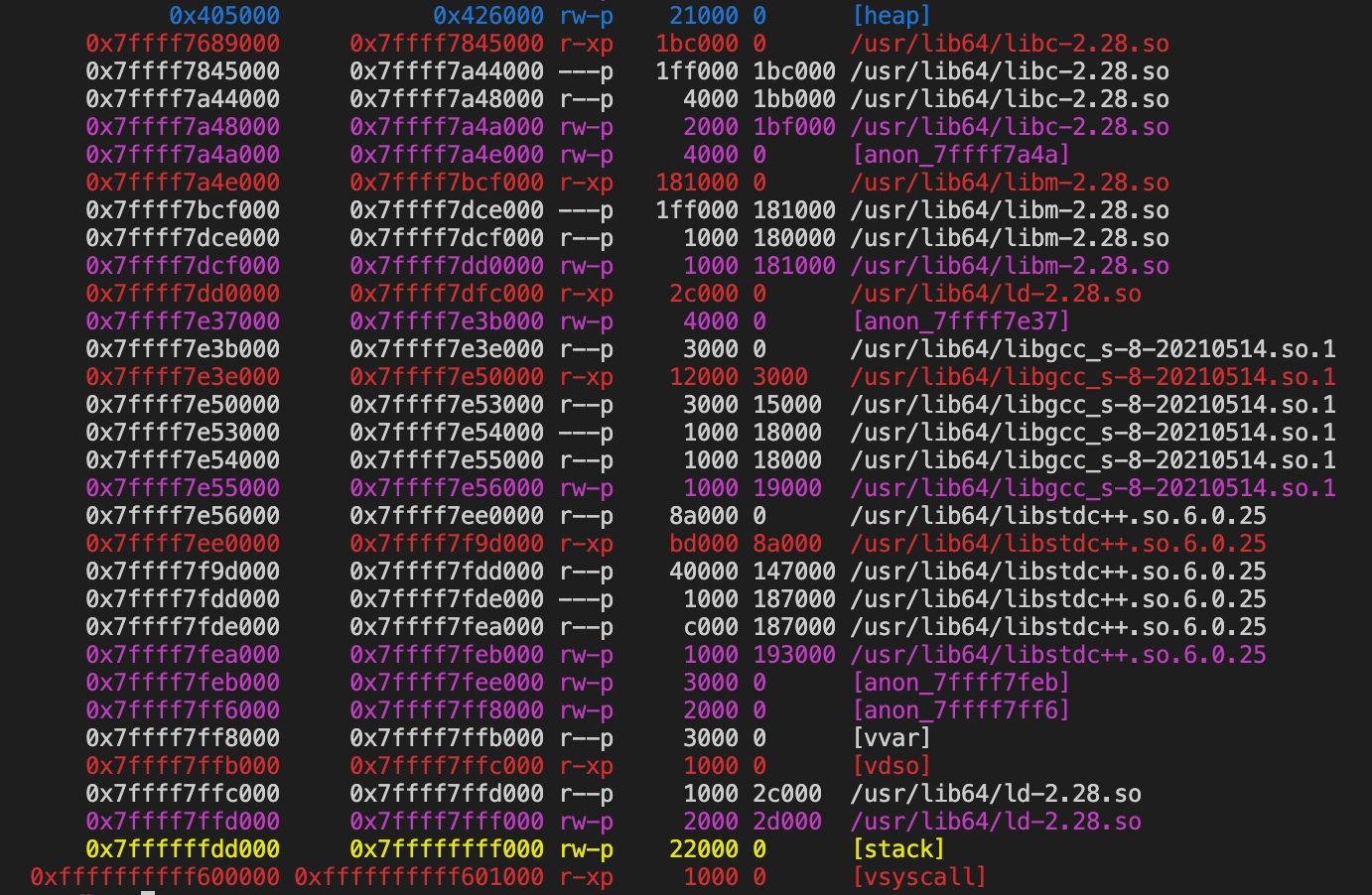
Task: Click offset 15000 in libgcc row
Action: [x=787, y=405]
